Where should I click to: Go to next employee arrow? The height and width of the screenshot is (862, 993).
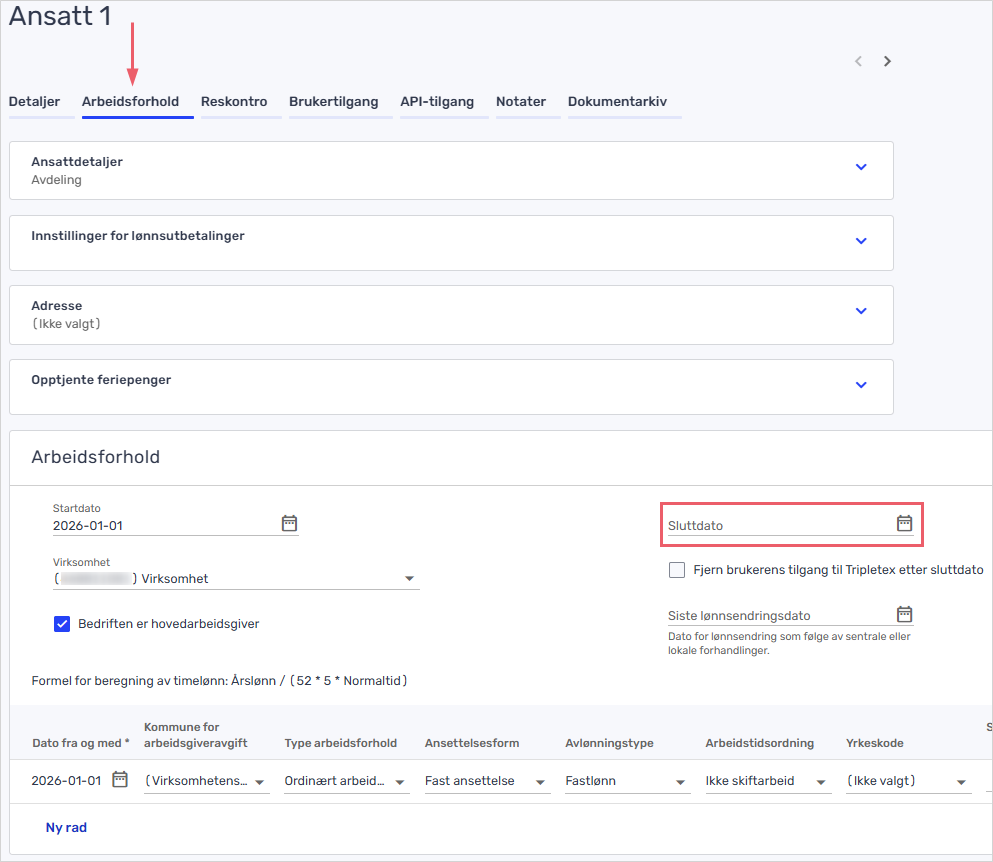[887, 62]
